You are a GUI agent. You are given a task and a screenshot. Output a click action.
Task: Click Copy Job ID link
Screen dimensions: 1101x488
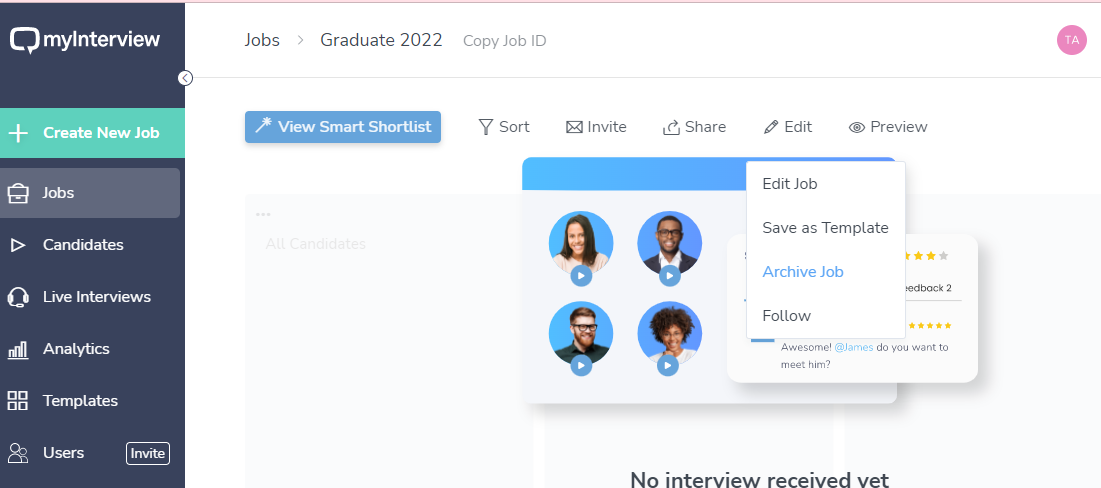(504, 41)
